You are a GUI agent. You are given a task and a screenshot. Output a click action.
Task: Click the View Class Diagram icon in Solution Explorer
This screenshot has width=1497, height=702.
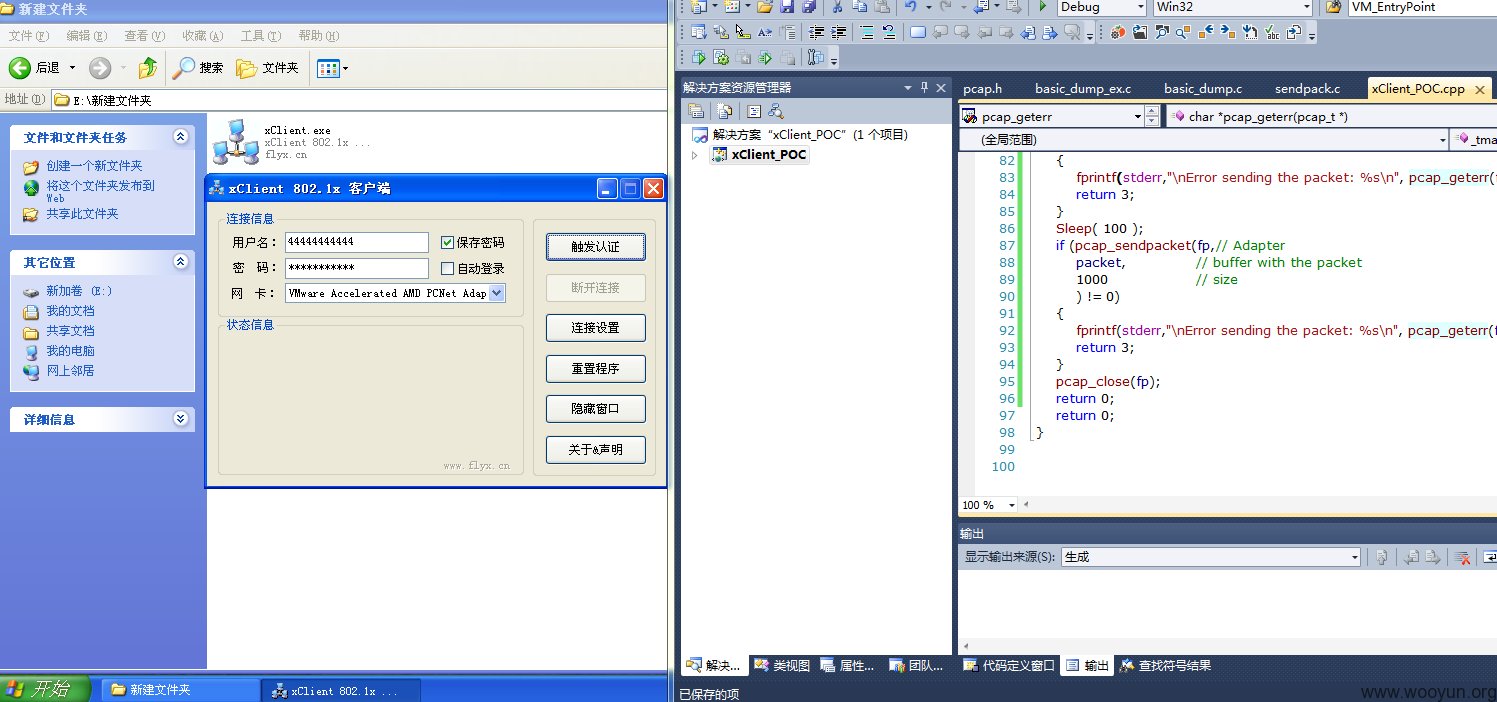[775, 111]
